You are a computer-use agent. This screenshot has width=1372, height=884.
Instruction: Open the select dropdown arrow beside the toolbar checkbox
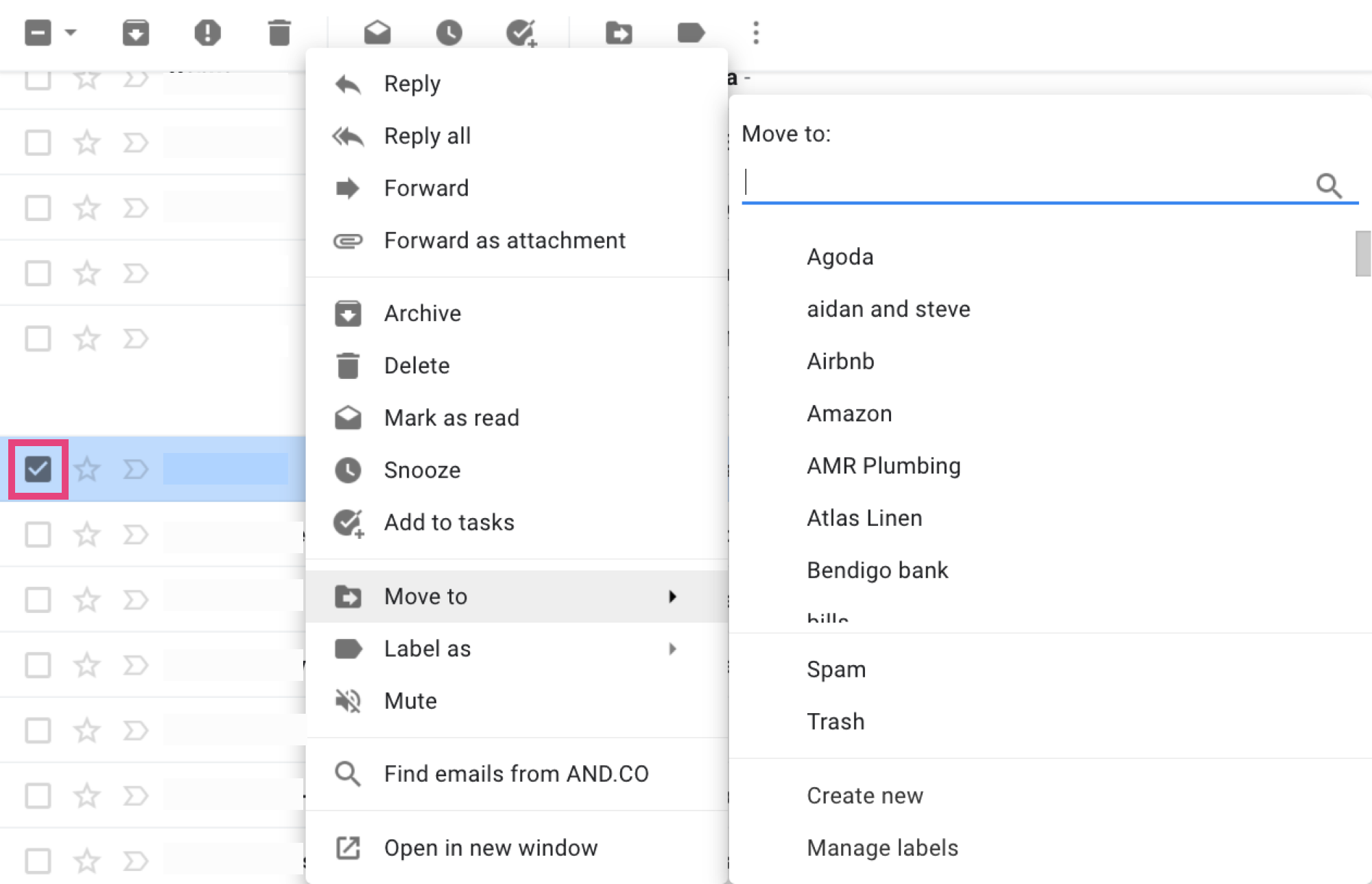point(70,32)
